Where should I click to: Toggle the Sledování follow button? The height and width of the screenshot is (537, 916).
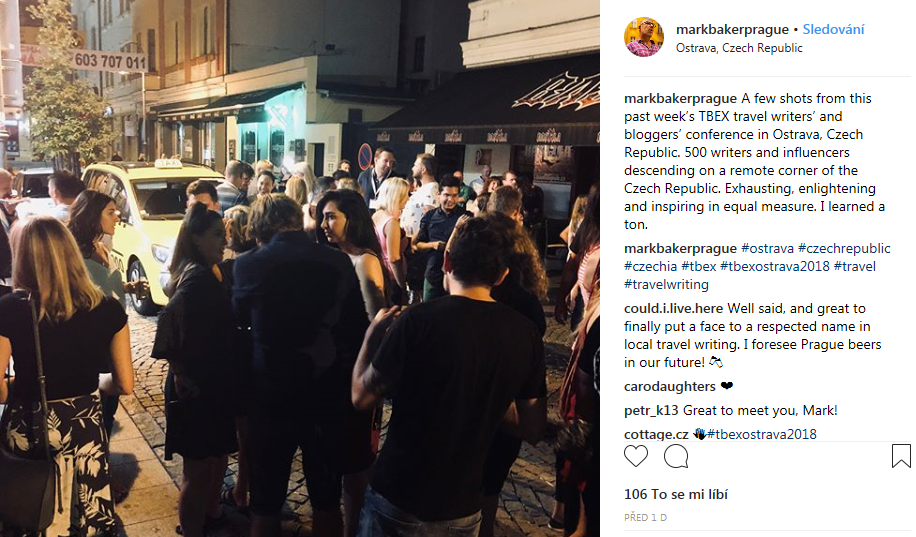[833, 29]
